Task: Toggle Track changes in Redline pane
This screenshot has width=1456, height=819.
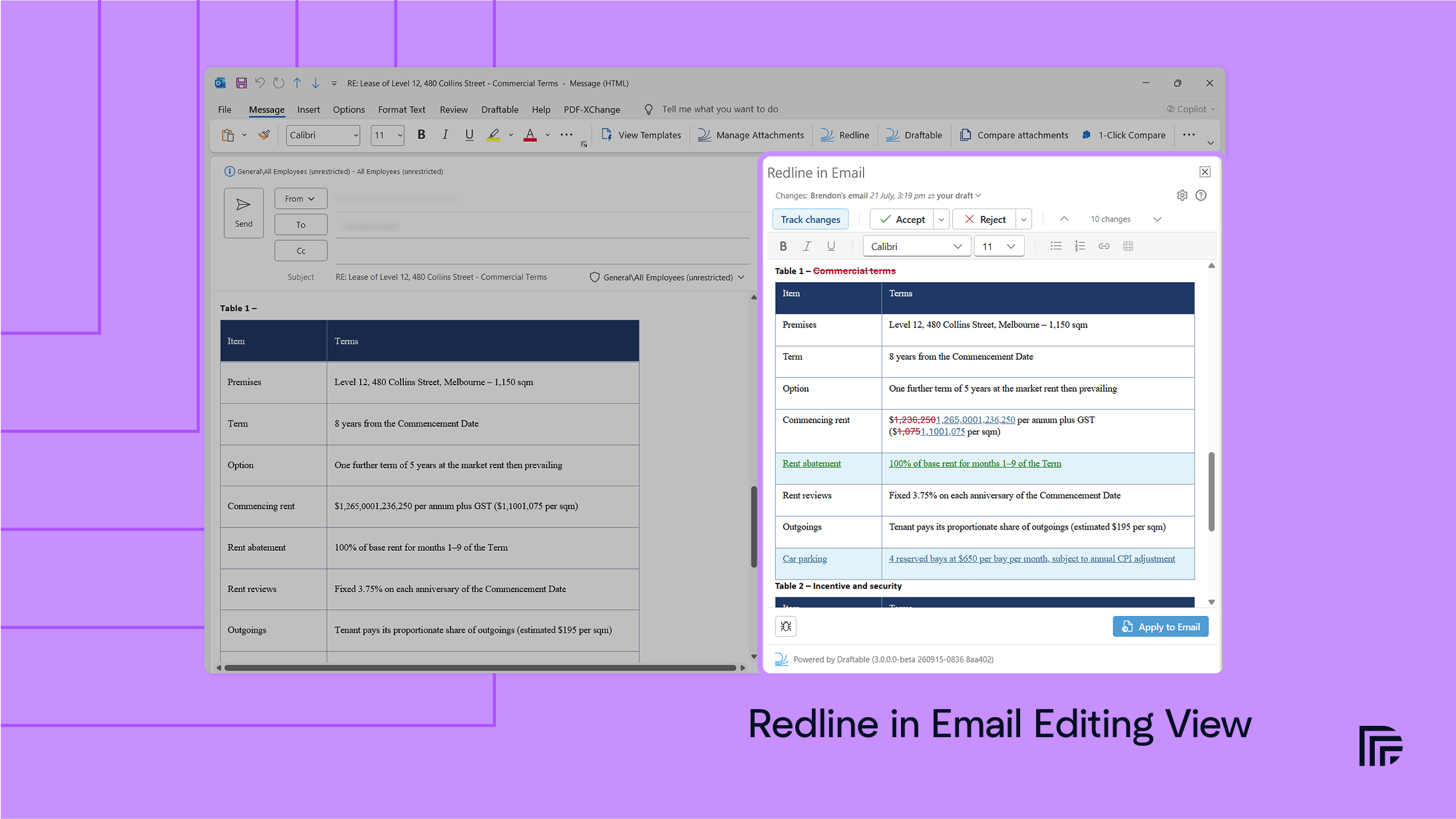Action: [x=811, y=220]
